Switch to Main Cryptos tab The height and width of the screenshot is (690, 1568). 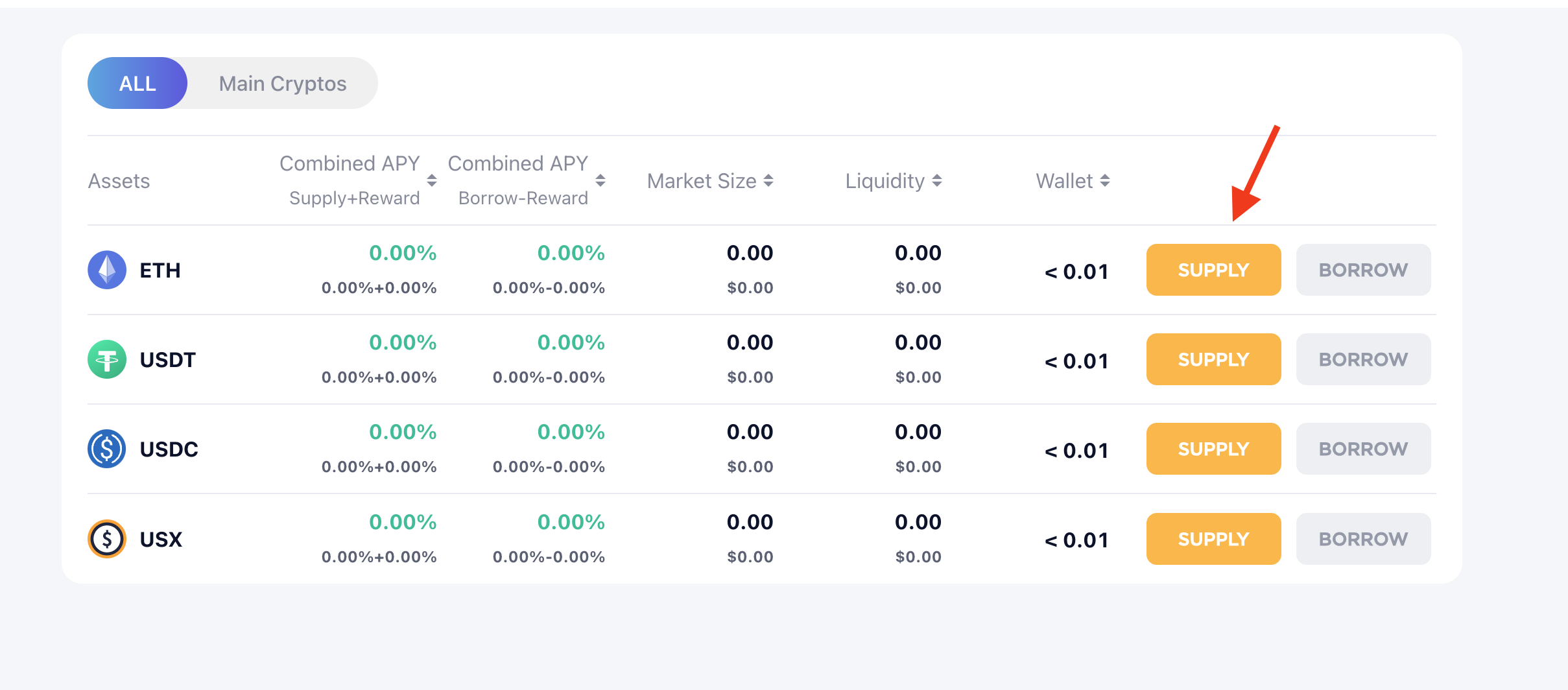[x=283, y=83]
